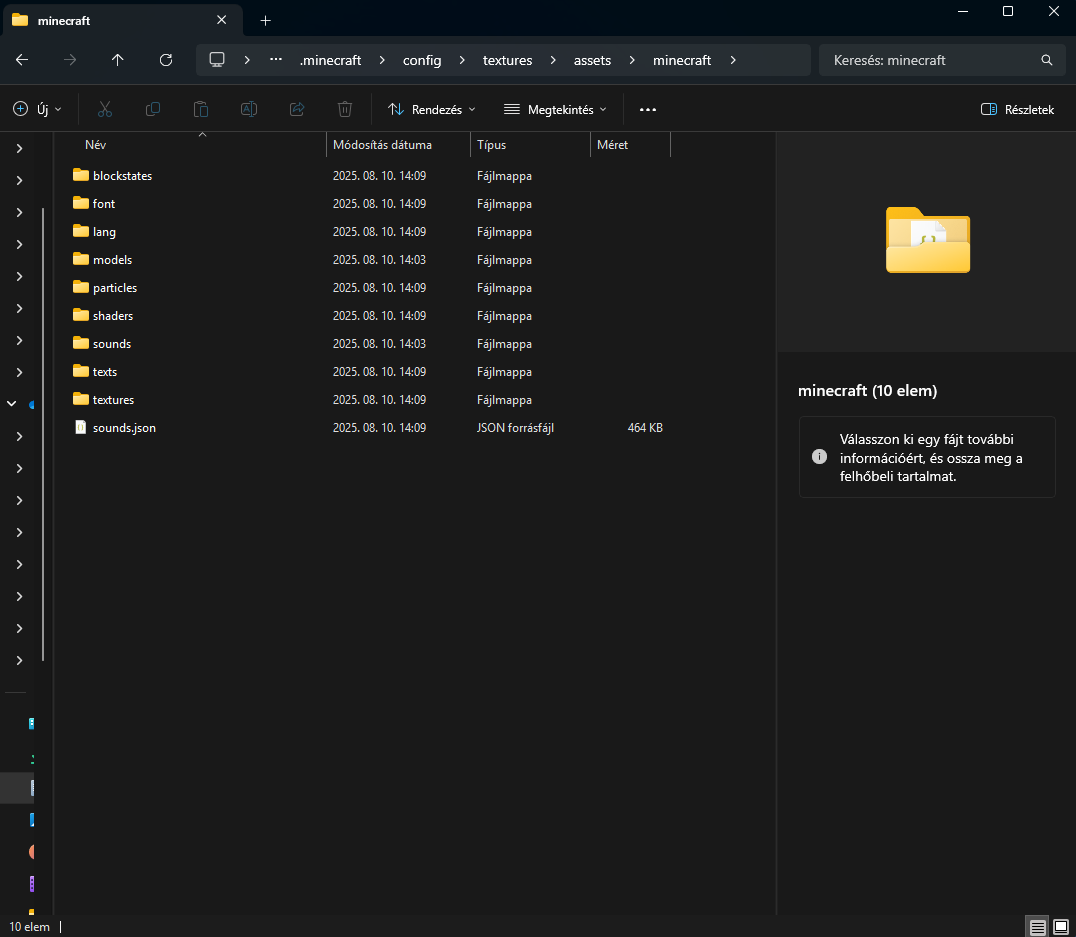The image size is (1076, 937).
Task: Click the search magnifier icon
Action: [x=1046, y=60]
